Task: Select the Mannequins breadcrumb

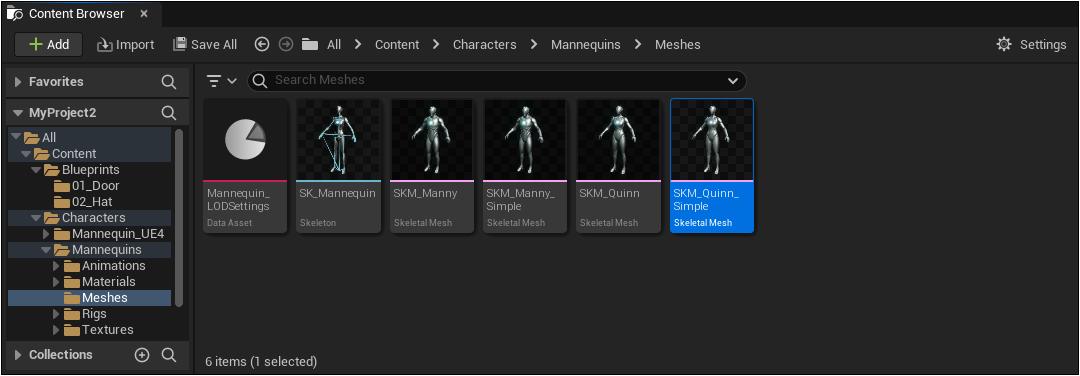Action: [585, 45]
